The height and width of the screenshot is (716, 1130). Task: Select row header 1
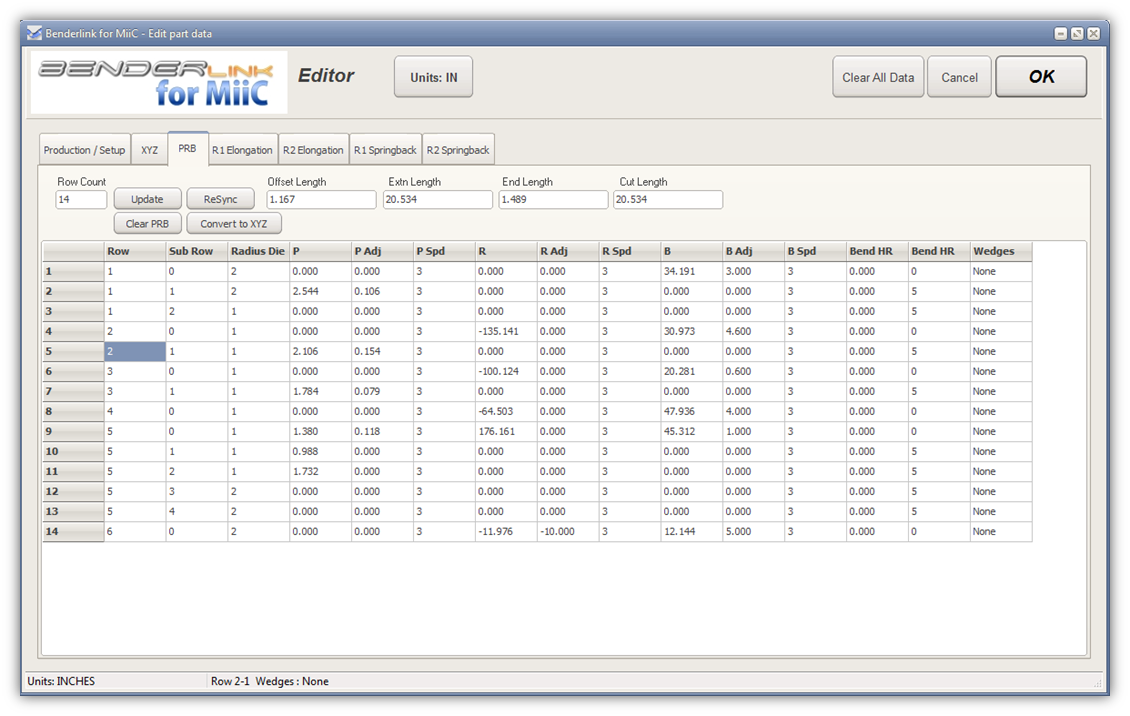[73, 272]
